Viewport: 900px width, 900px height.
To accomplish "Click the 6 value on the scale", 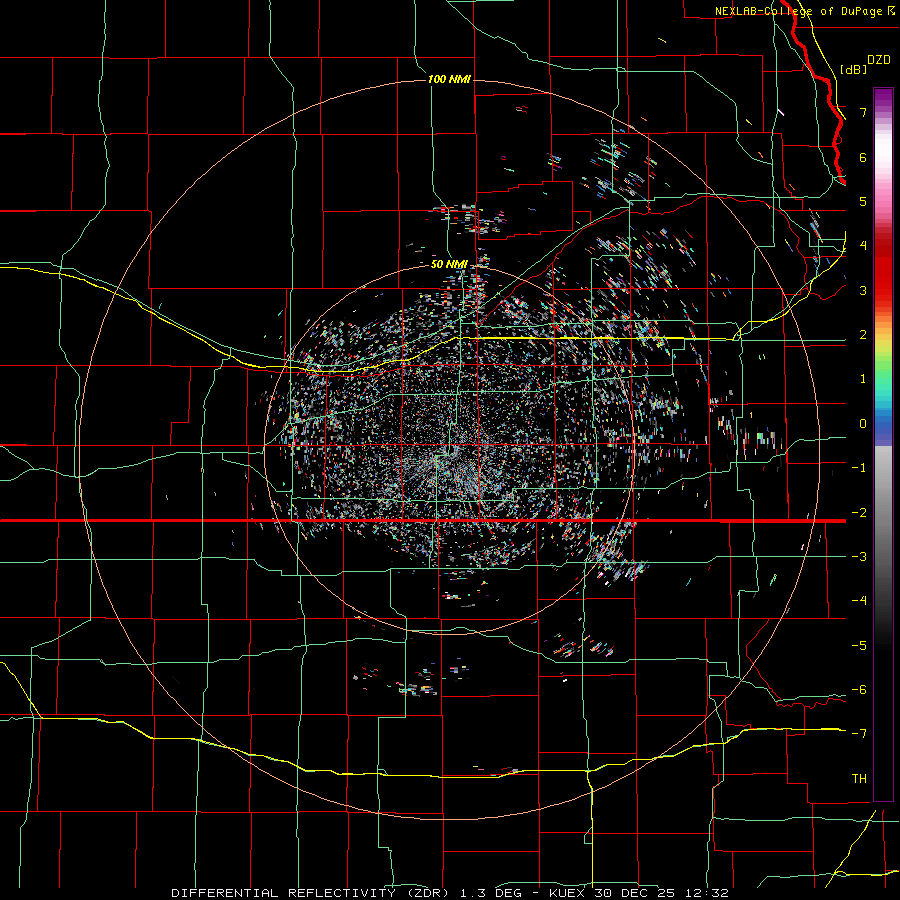I will pos(863,157).
